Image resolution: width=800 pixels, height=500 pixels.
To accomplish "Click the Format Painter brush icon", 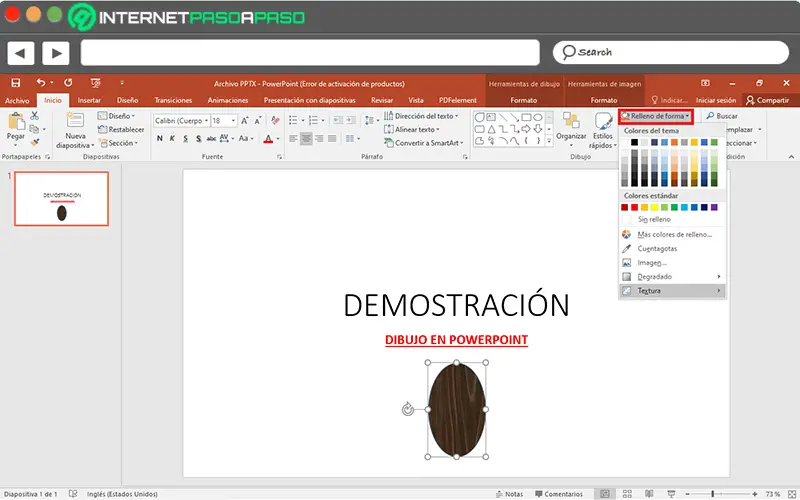I will [35, 143].
